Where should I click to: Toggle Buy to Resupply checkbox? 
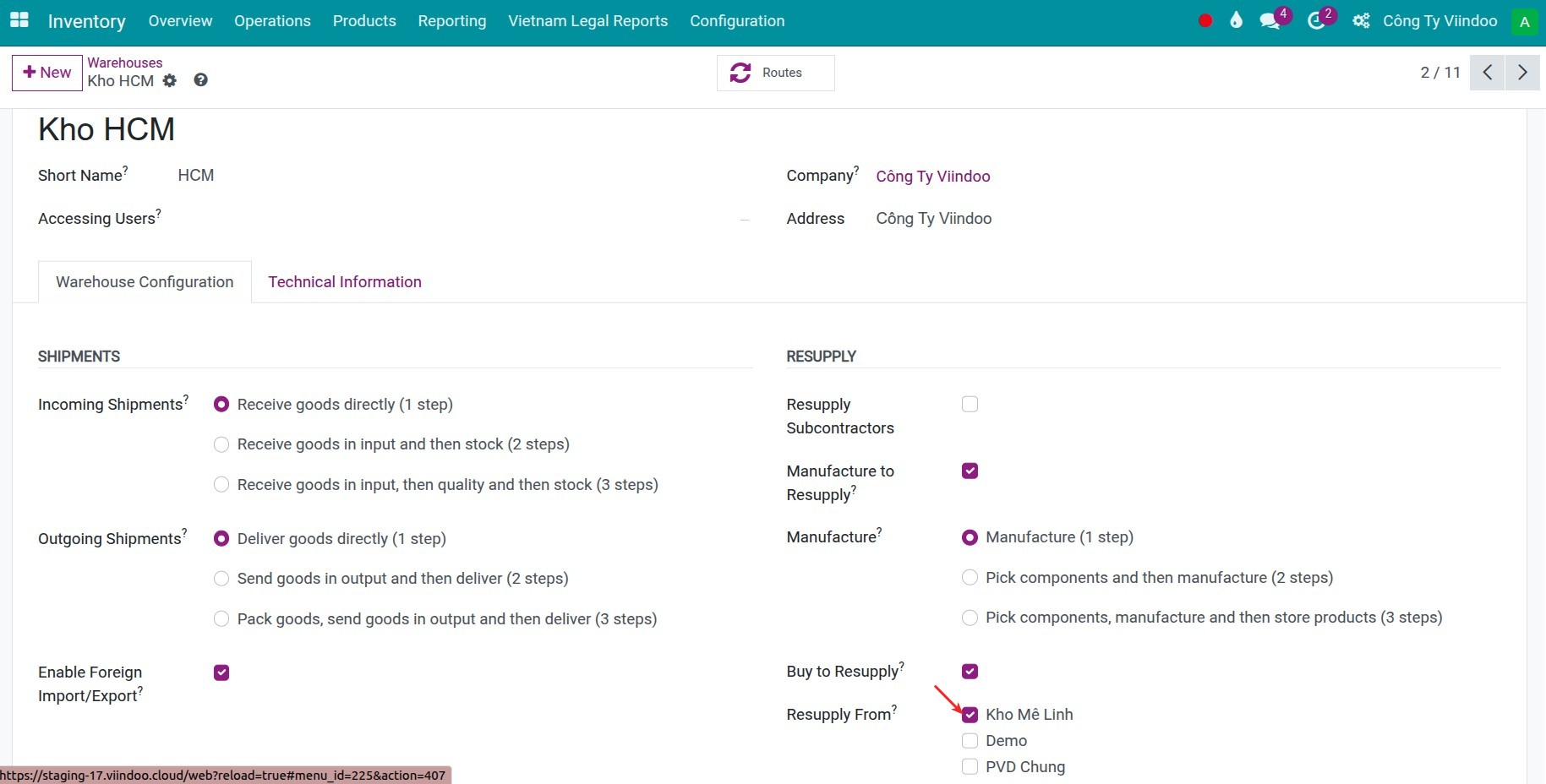(x=970, y=672)
